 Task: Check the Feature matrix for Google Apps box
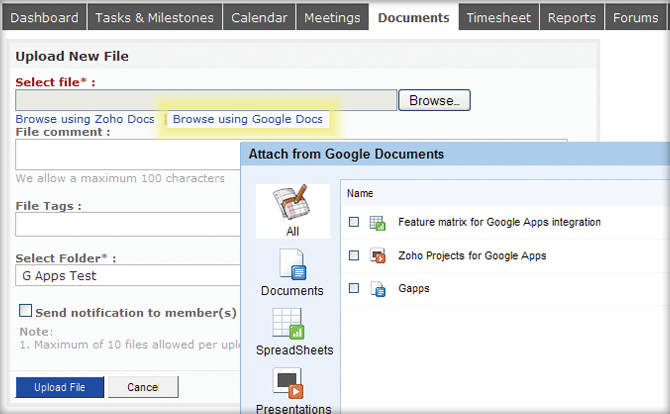click(353, 222)
